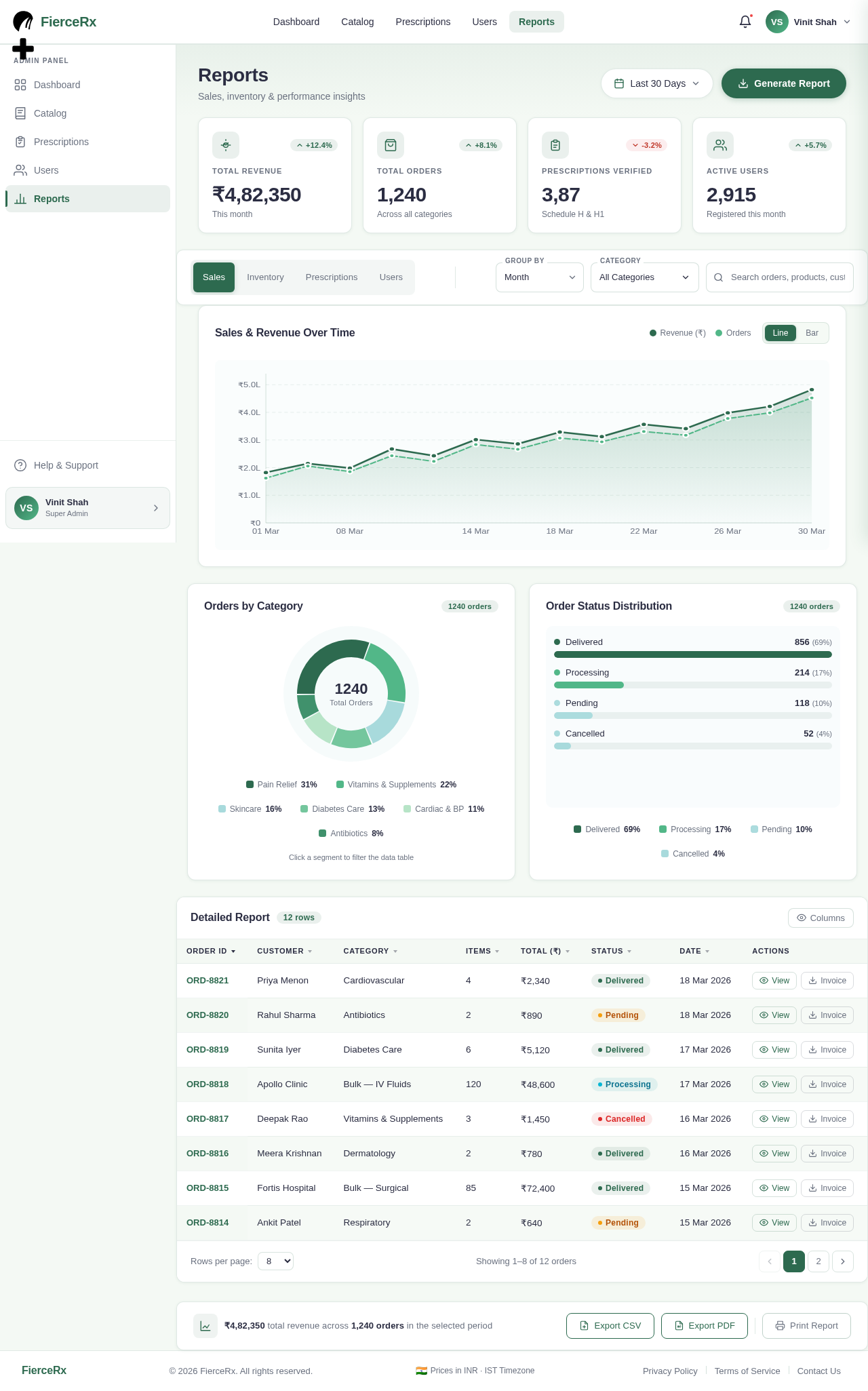Download invoice for ORD-8817
Screen dimensions: 868x1391
pos(827,1119)
